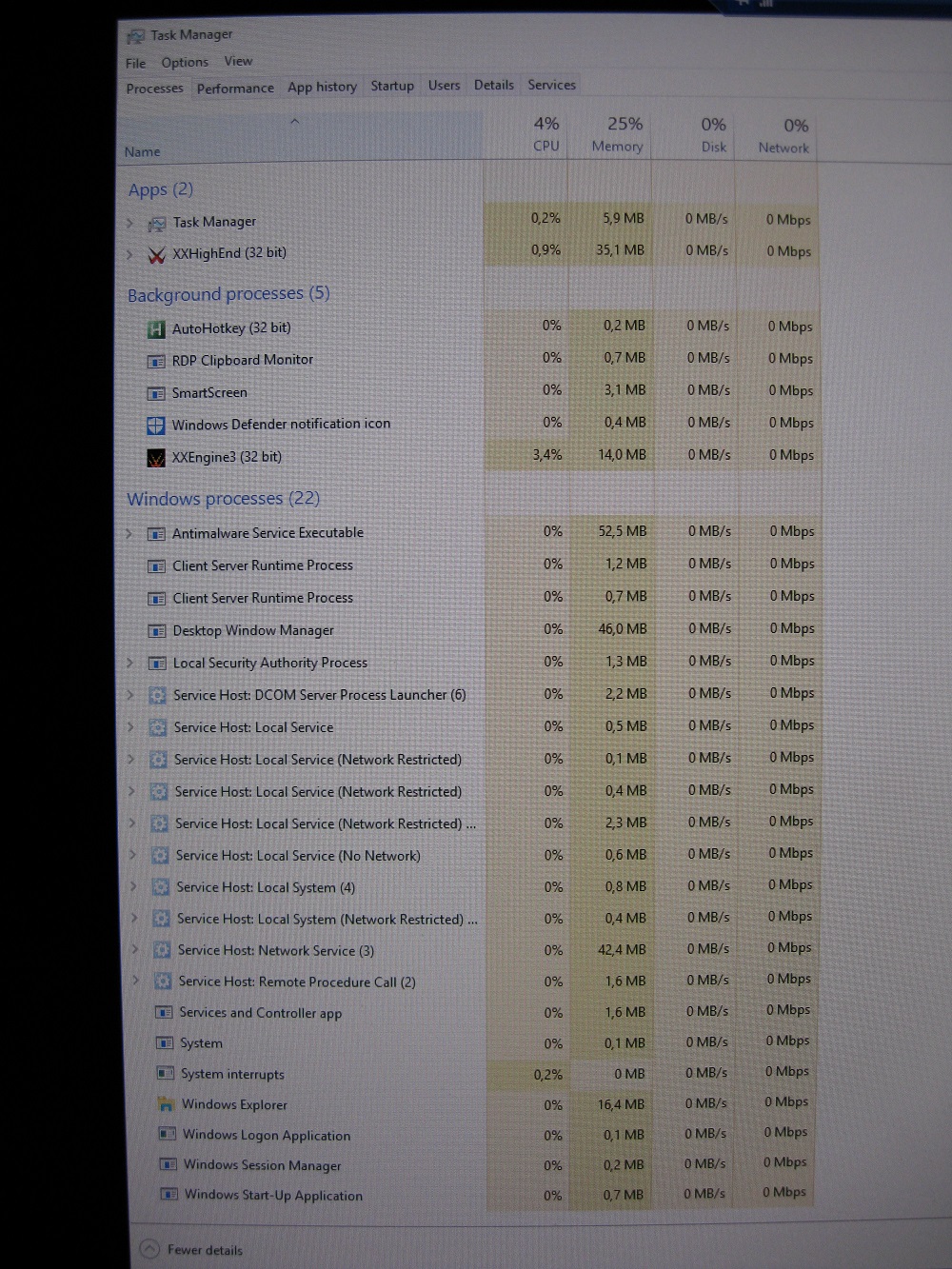952x1269 pixels.
Task: Switch to the Performance tab
Action: coord(235,89)
